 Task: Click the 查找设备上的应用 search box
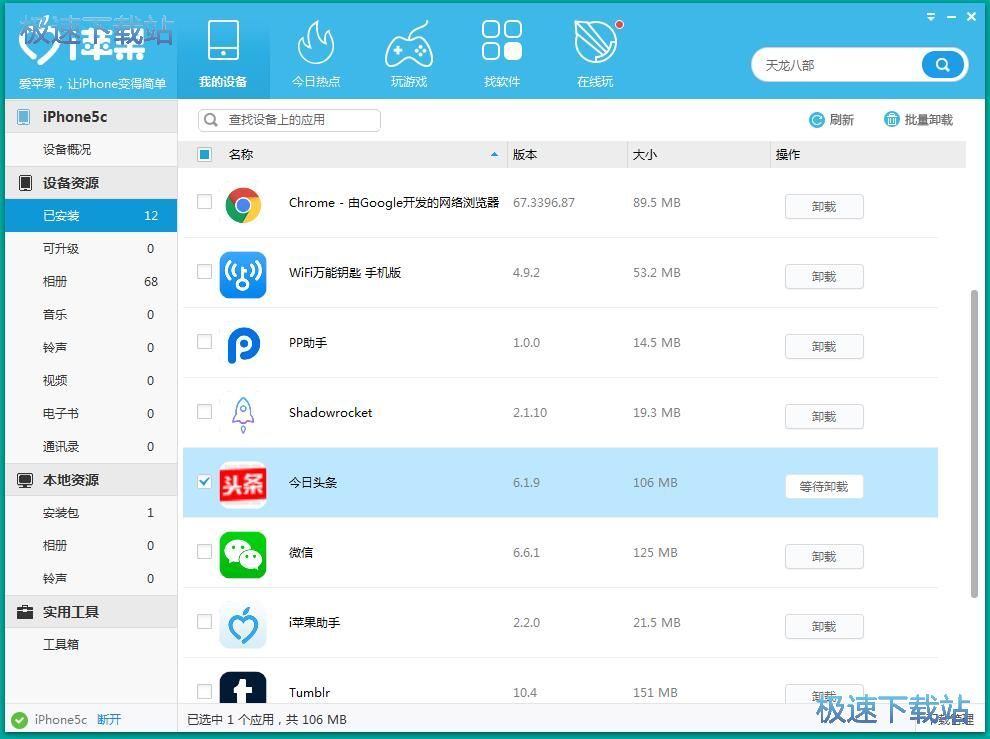click(x=289, y=120)
